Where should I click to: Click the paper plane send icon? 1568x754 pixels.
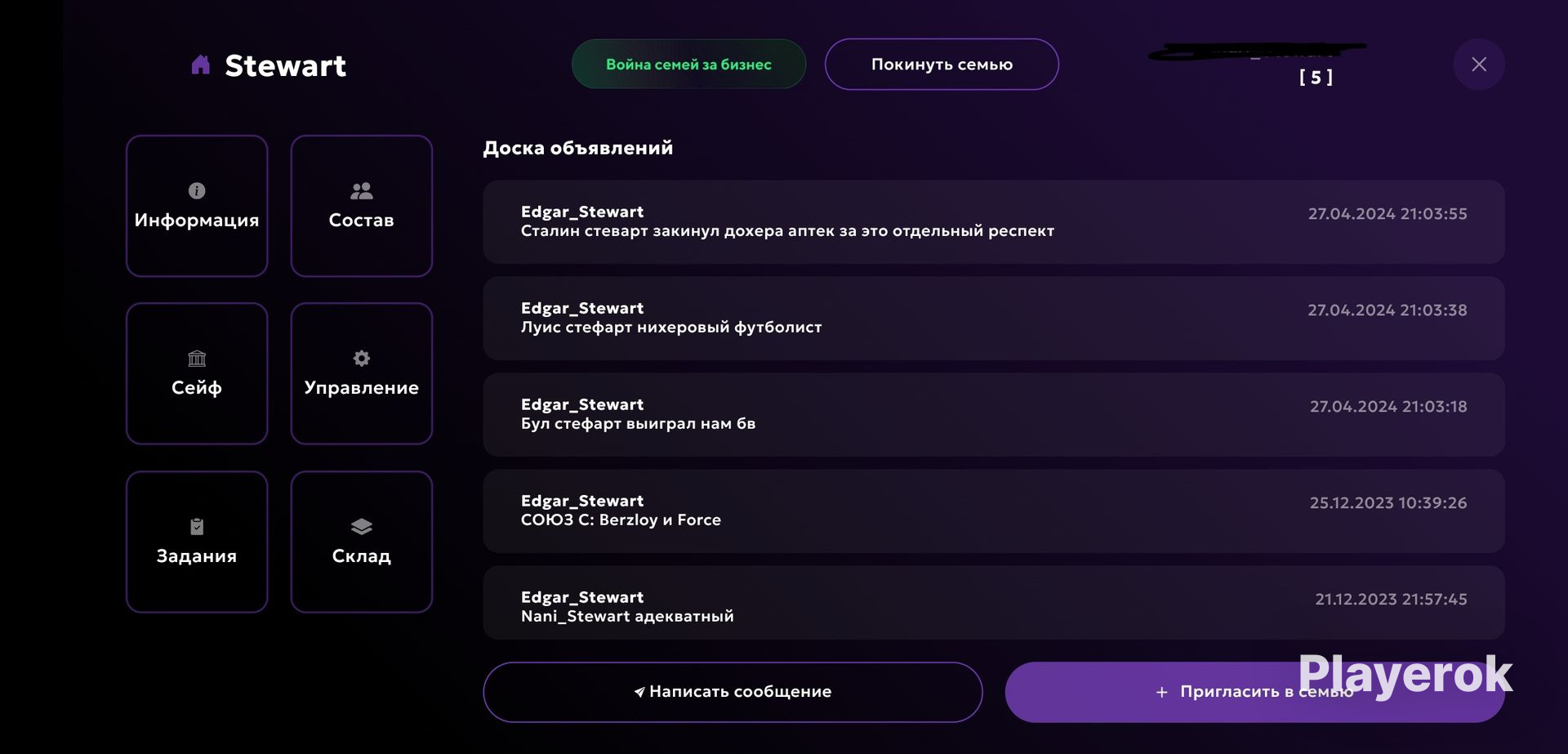coord(639,692)
